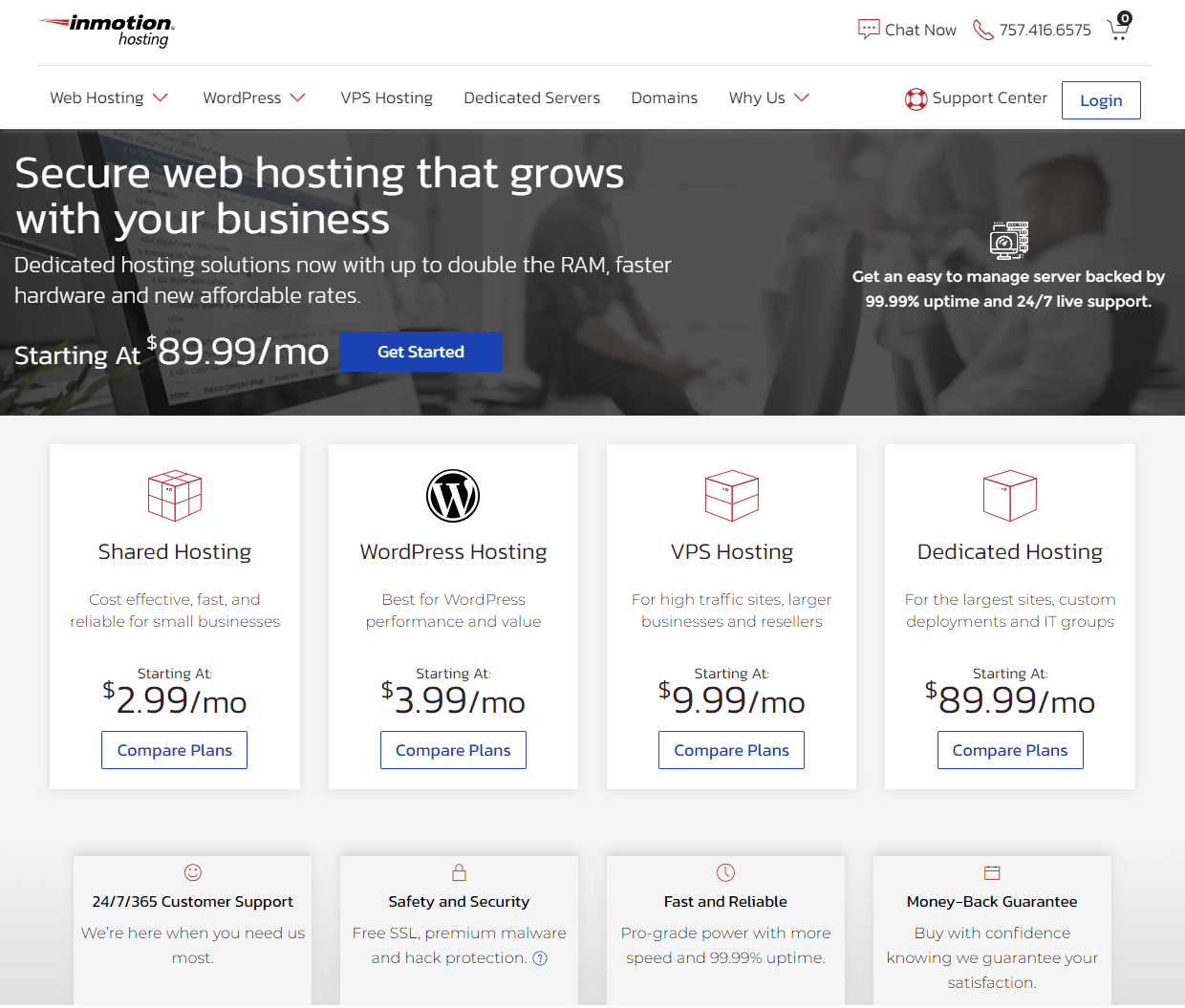Click the WordPress logo icon

pyautogui.click(x=453, y=496)
